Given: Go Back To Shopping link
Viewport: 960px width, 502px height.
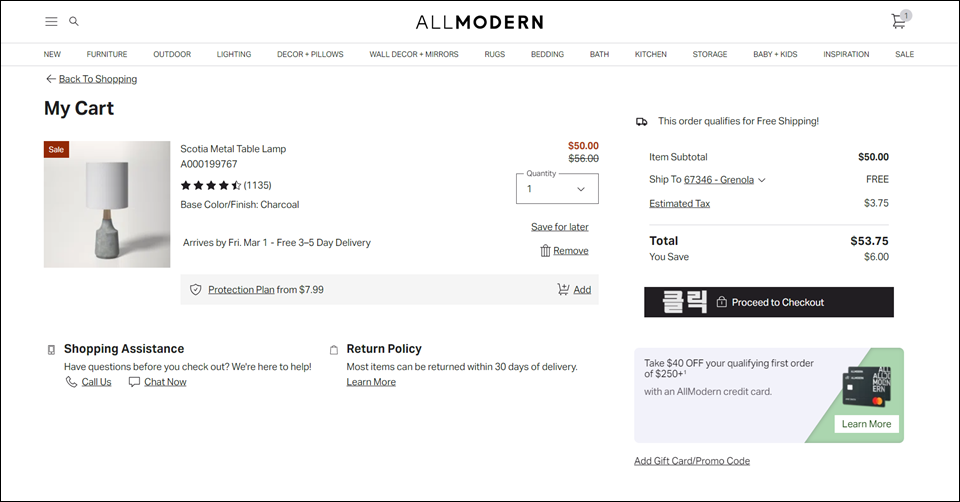Looking at the screenshot, I should [x=98, y=79].
